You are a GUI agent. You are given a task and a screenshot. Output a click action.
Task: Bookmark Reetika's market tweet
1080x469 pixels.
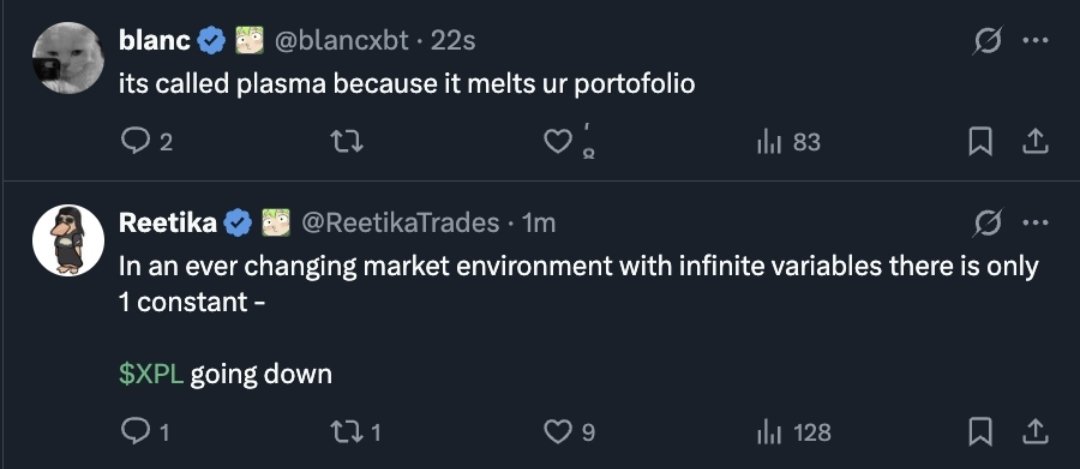(980, 432)
